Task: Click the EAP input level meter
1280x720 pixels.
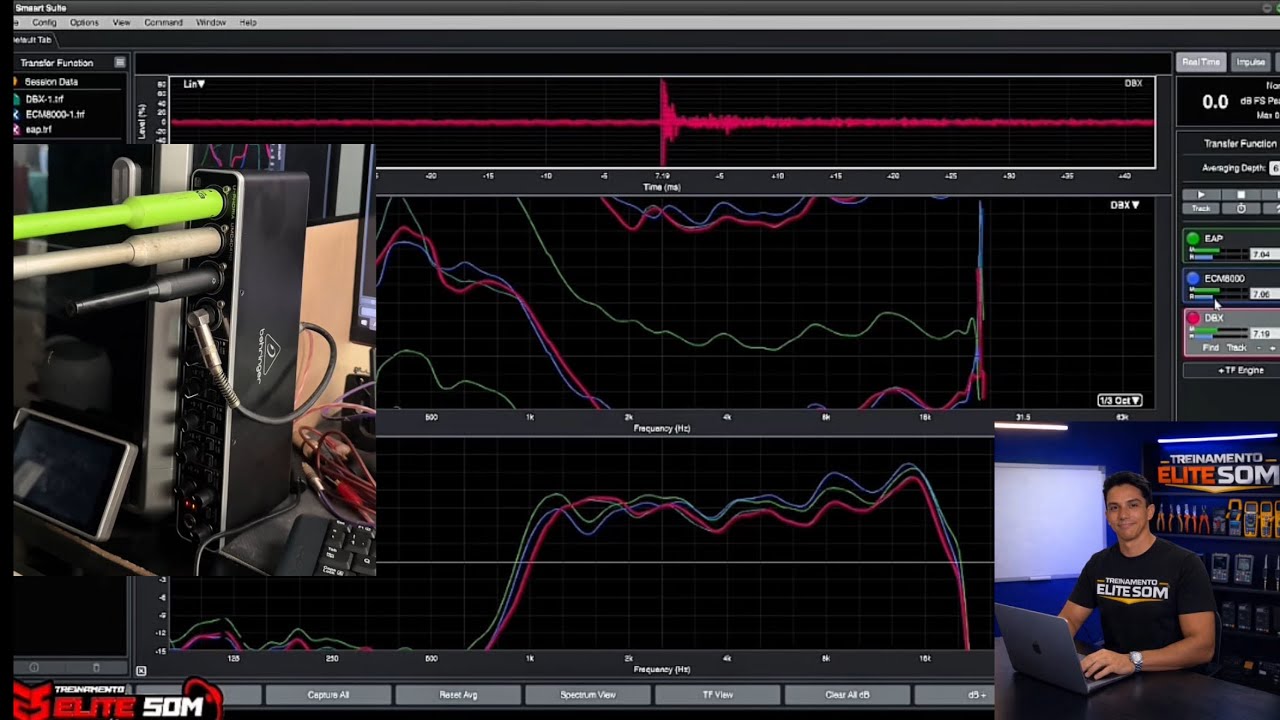Action: [1217, 254]
